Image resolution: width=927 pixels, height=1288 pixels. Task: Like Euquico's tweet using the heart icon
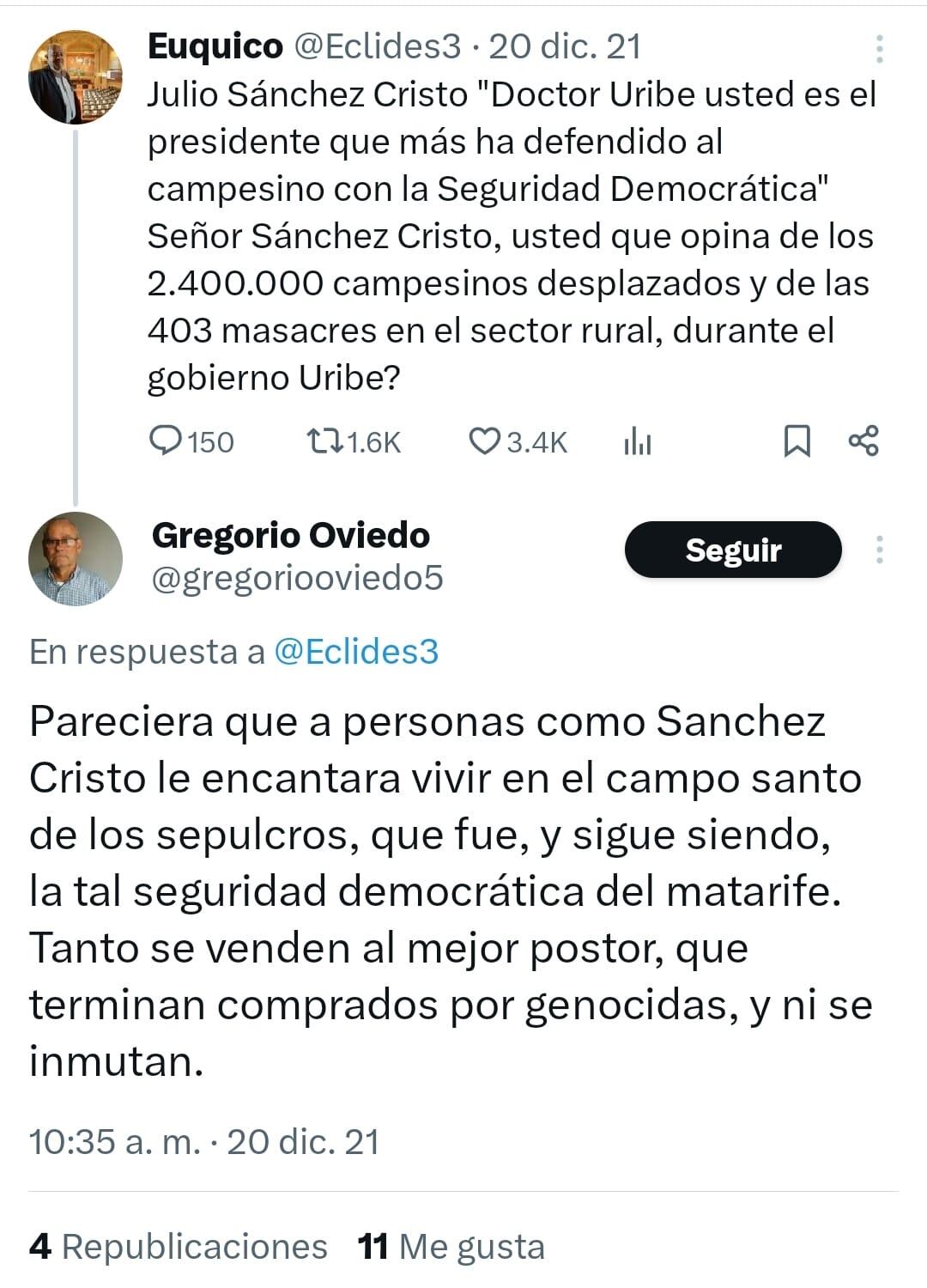(487, 441)
